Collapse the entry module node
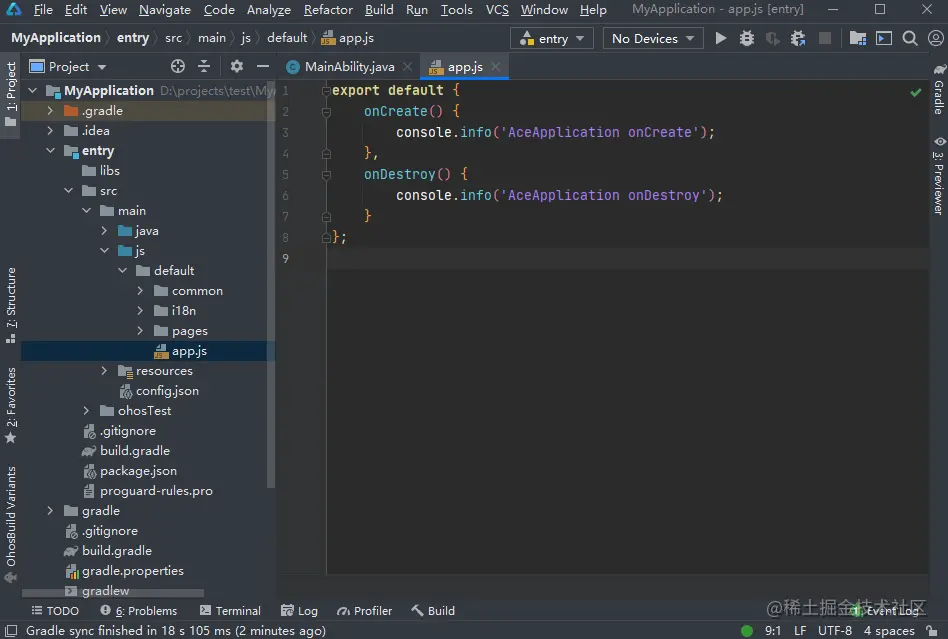Viewport: 948px width, 639px height. click(x=50, y=151)
